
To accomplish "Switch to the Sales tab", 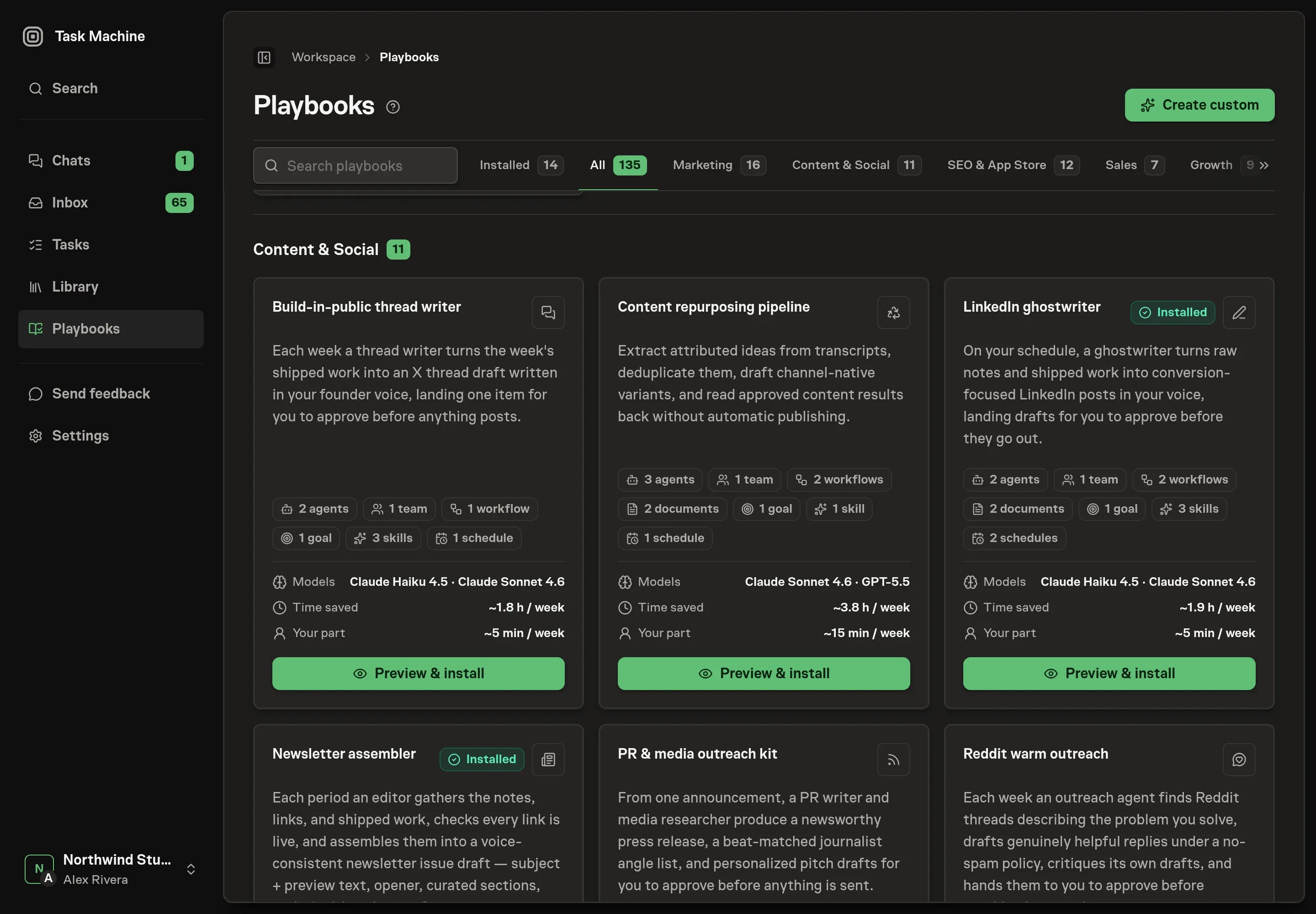I will [x=1135, y=165].
